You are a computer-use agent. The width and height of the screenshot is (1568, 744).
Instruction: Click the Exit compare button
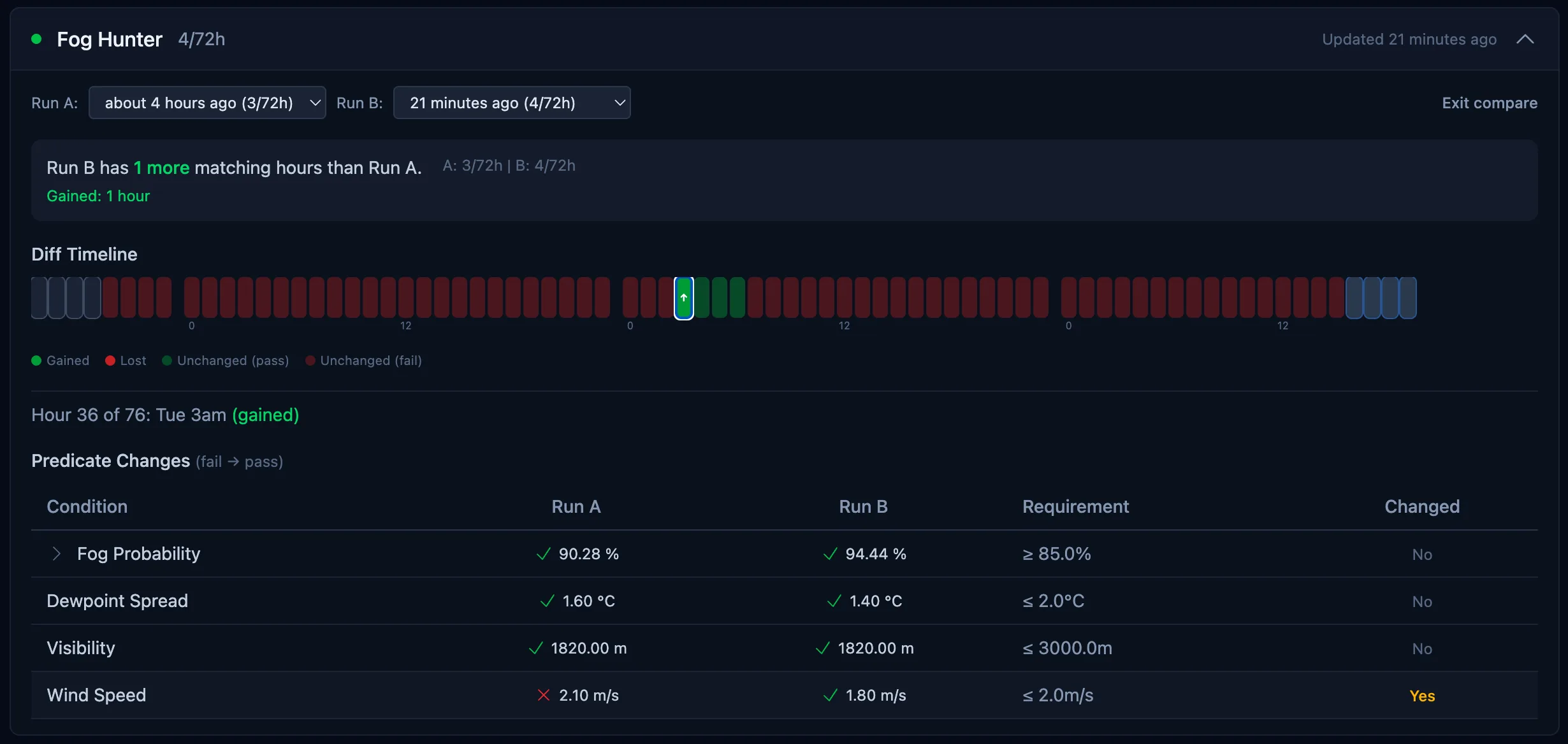coord(1490,103)
